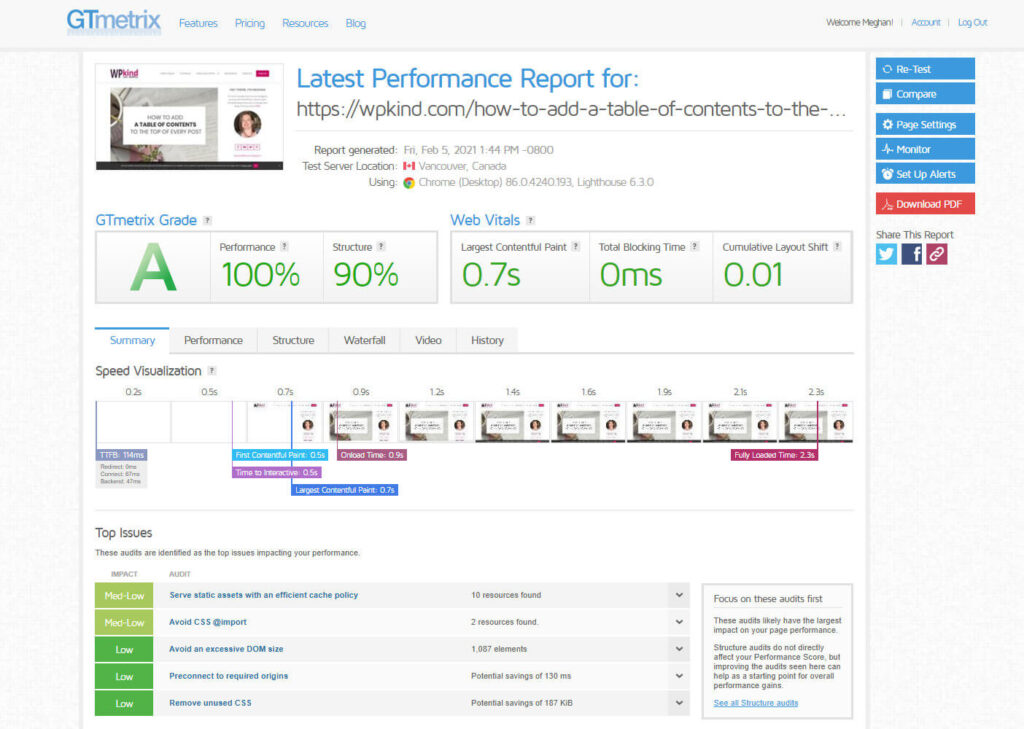Click Total Blocking Time help icon
This screenshot has height=729, width=1024.
pos(694,247)
